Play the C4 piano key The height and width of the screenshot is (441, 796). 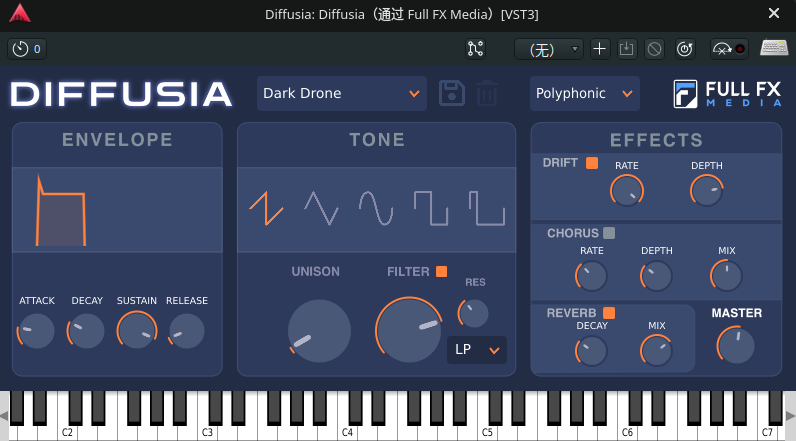pos(347,431)
